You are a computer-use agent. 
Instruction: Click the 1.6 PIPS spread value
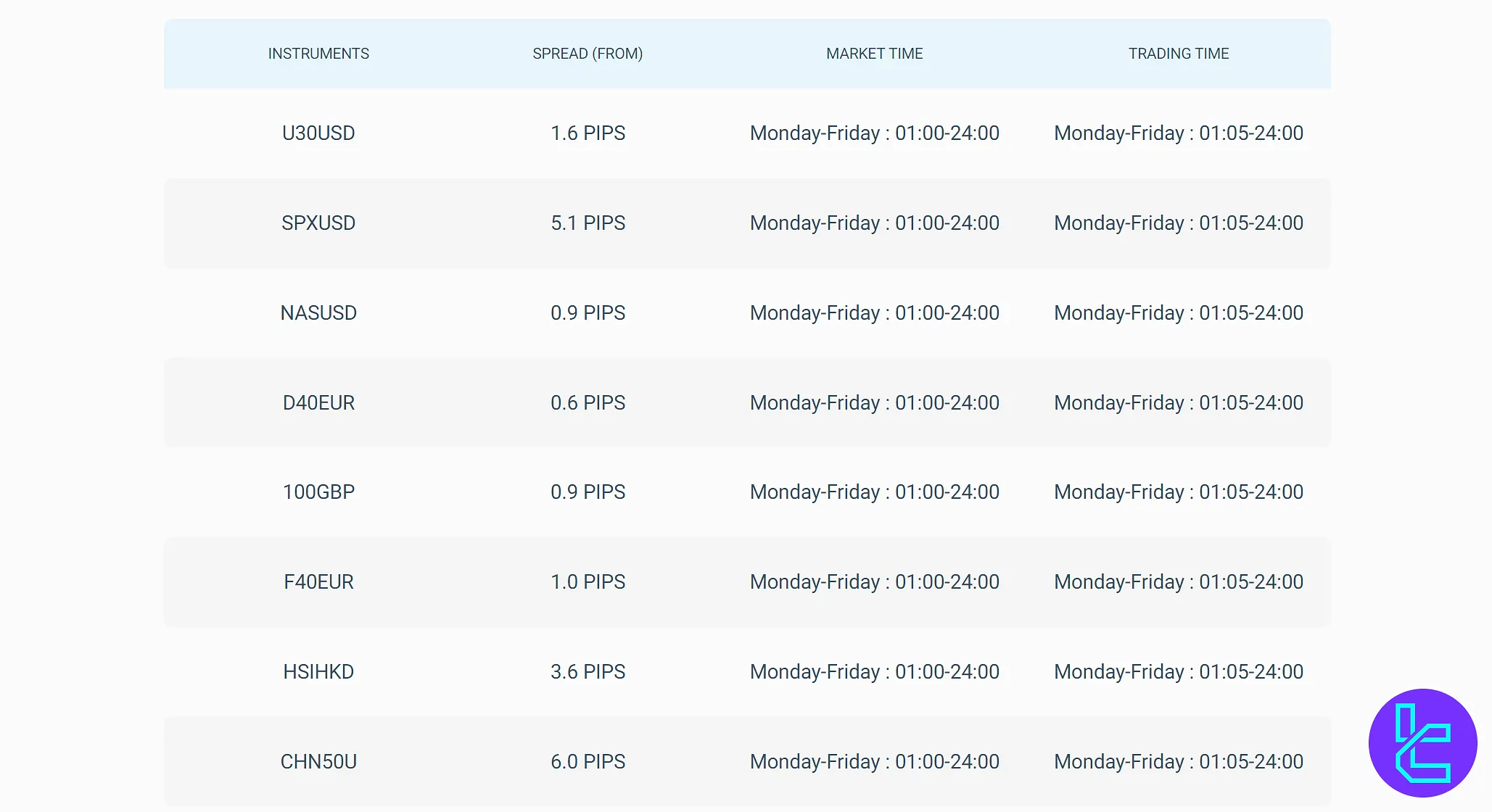click(588, 133)
